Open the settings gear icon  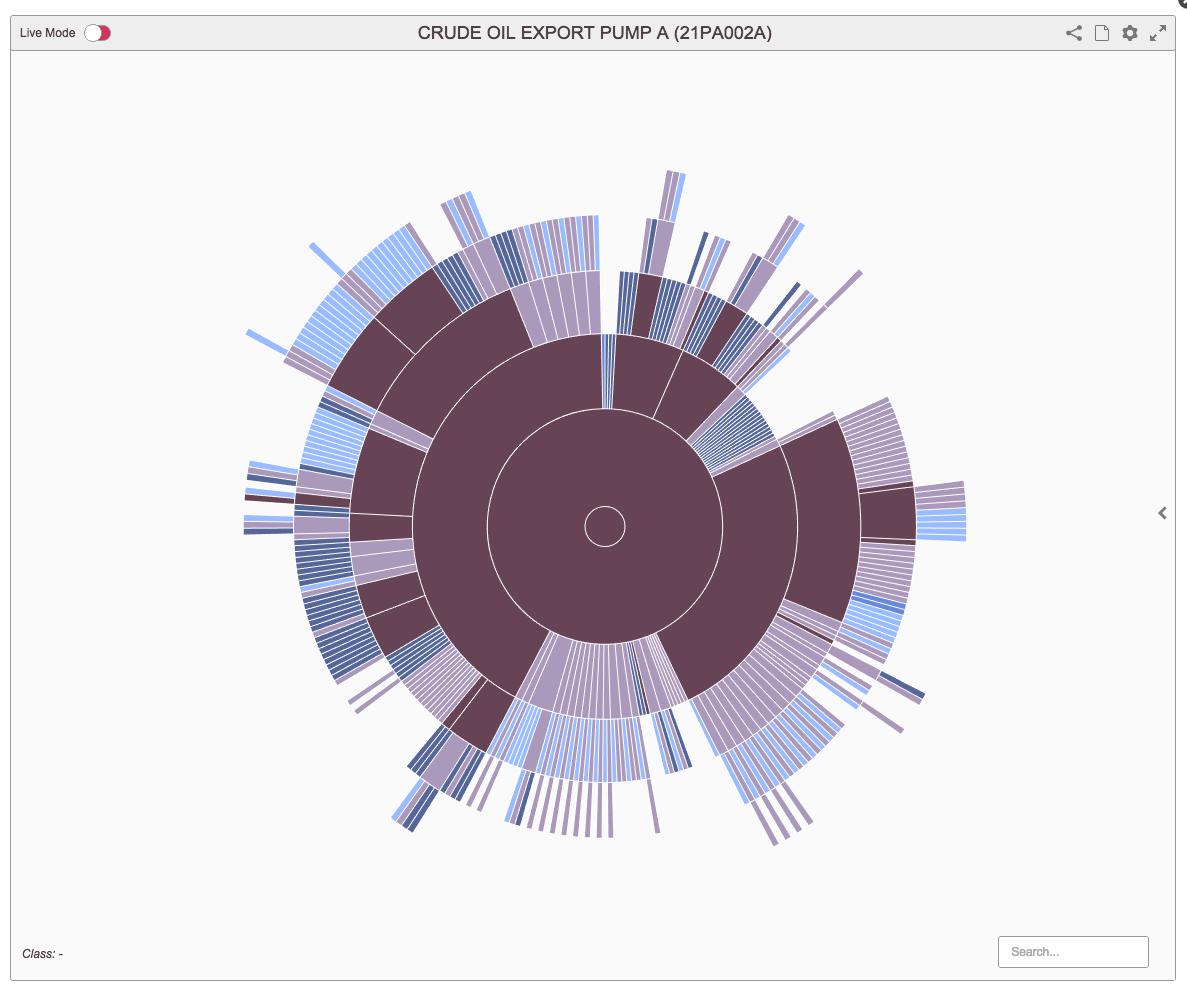pyautogui.click(x=1129, y=33)
